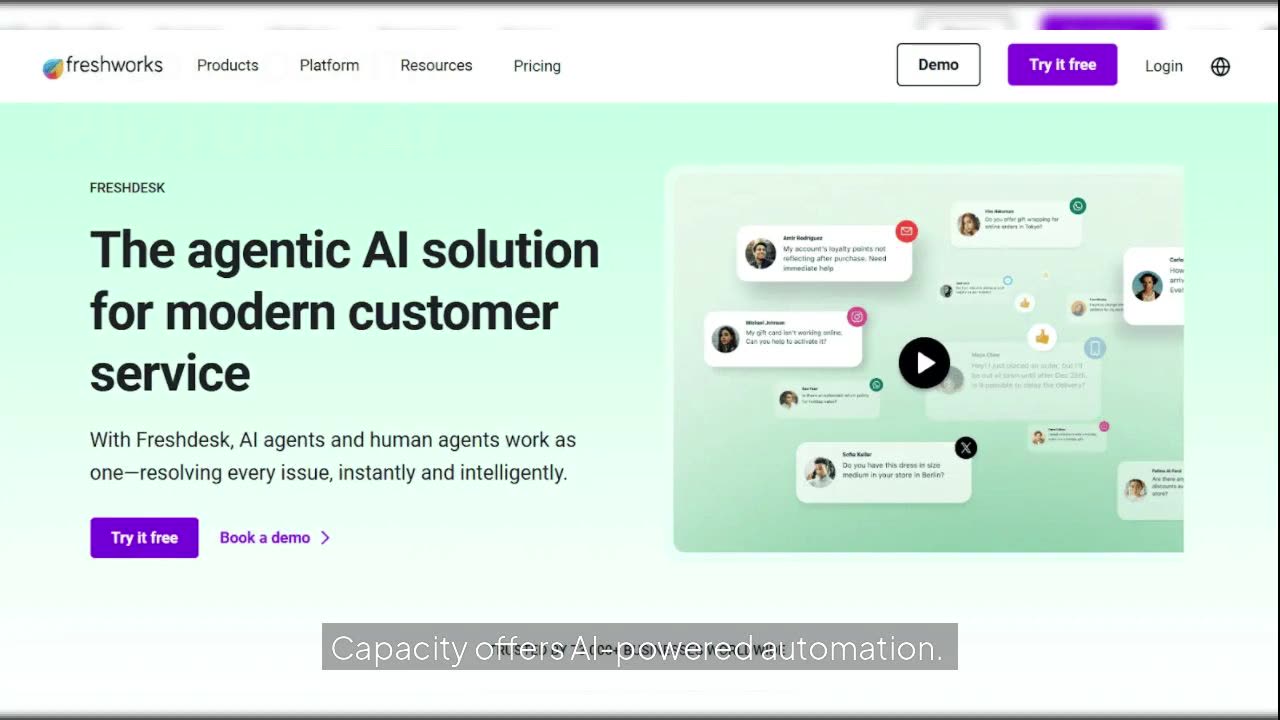Click the hero Try it free button
This screenshot has height=720, width=1280.
point(144,538)
